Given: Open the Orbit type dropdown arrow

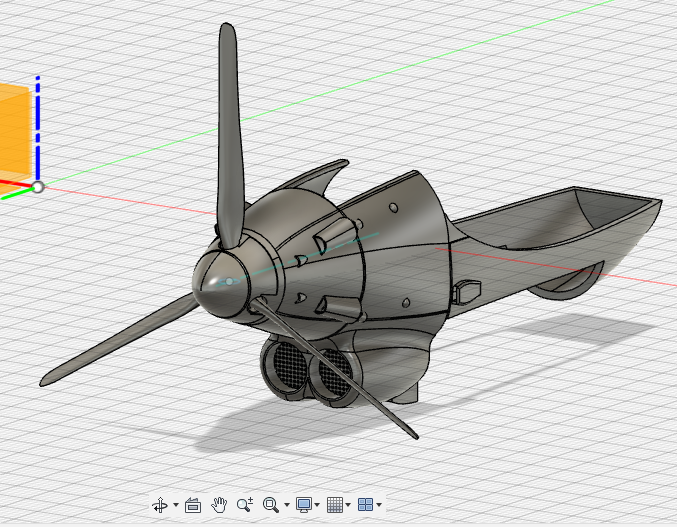Looking at the screenshot, I should point(176,505).
